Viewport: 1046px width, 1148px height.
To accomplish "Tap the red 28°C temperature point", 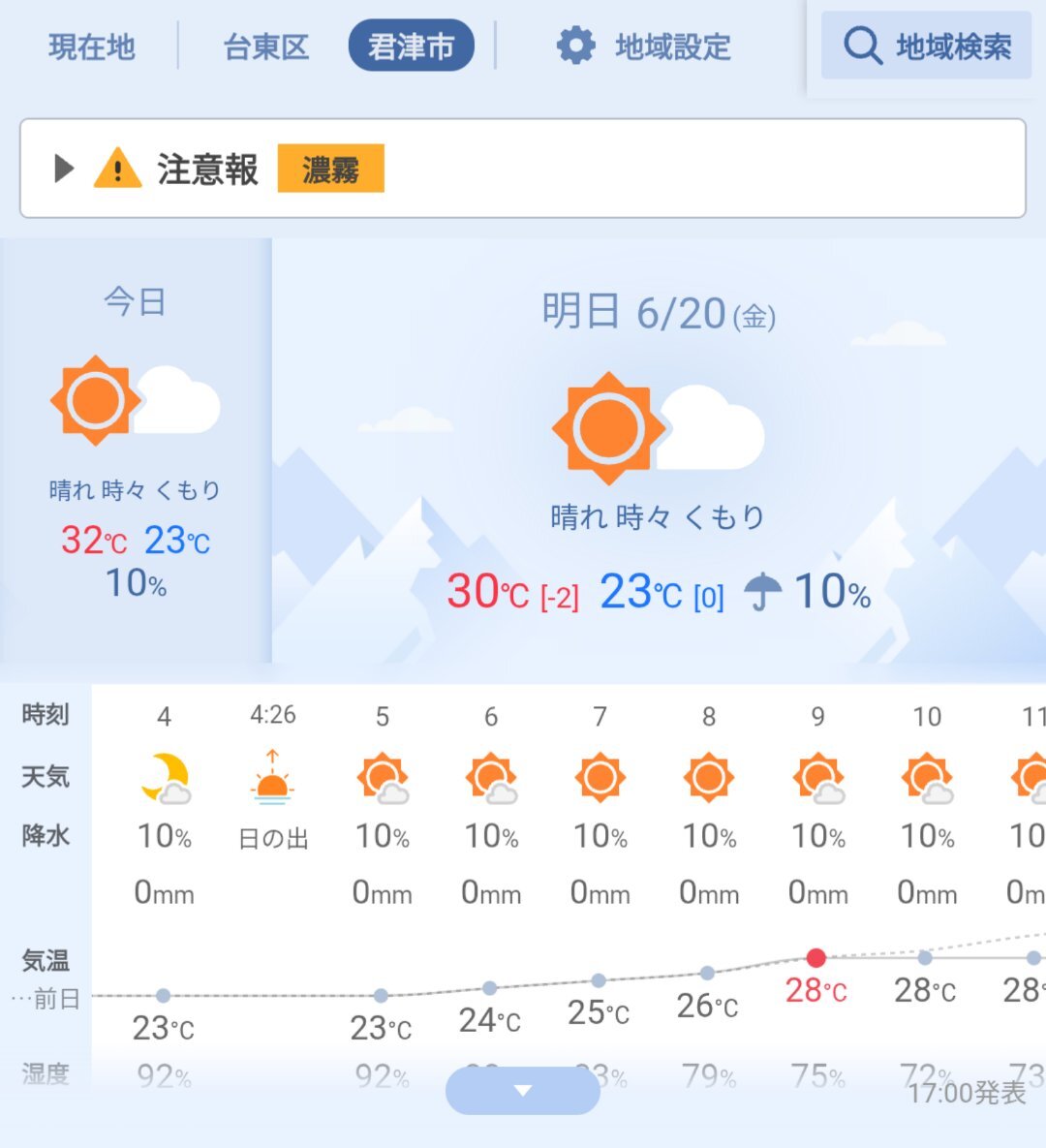I will pyautogui.click(x=816, y=957).
